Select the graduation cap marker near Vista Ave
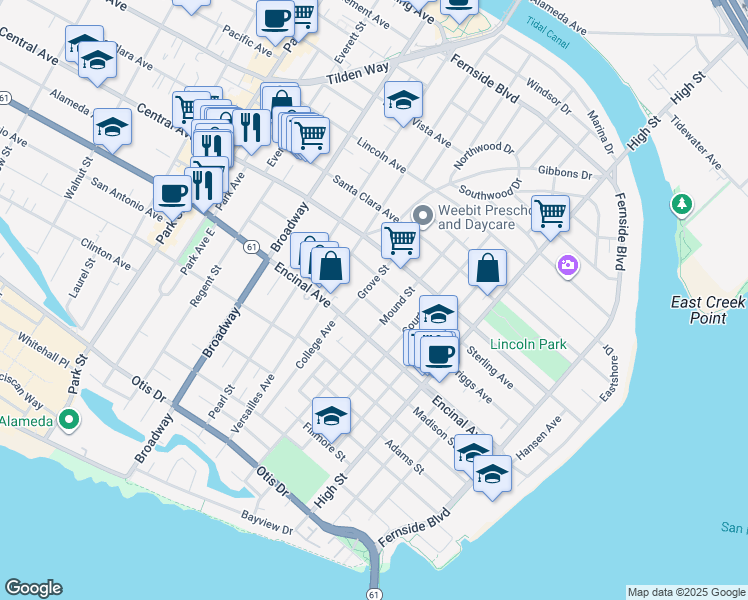Viewport: 748px width, 600px height. coord(403,102)
